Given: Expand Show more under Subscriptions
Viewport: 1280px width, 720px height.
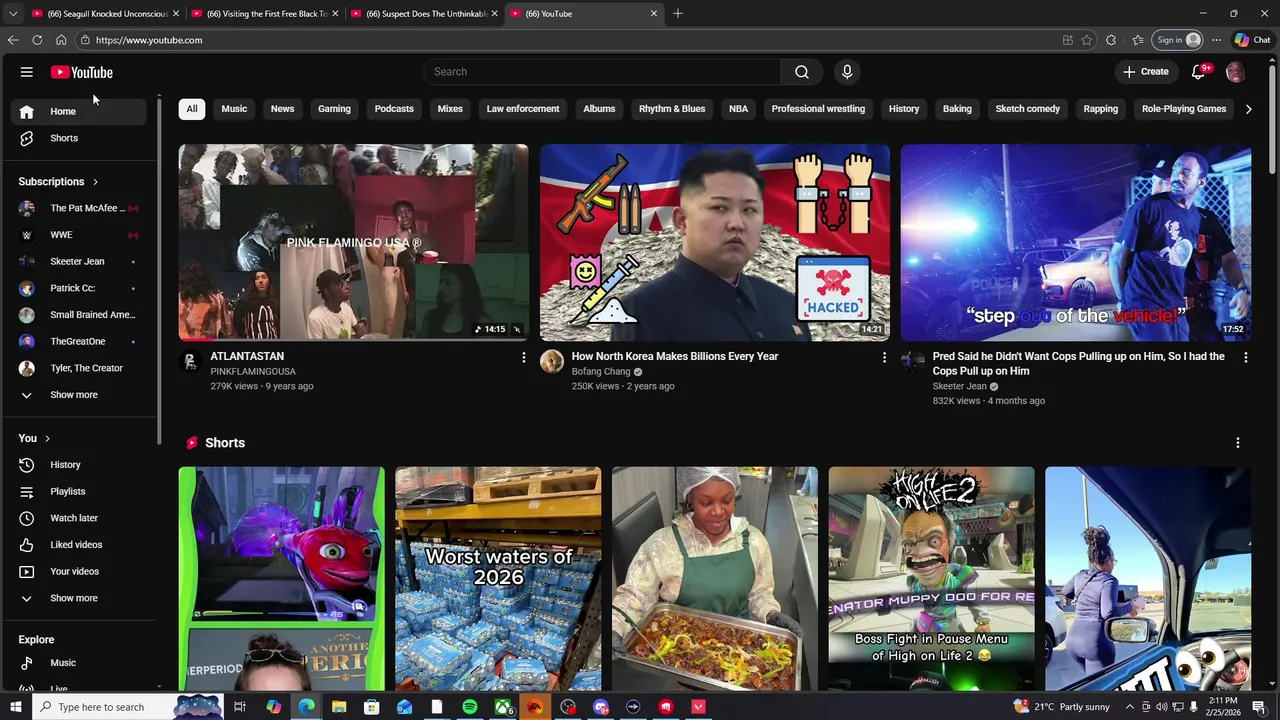Looking at the screenshot, I should tap(80, 395).
